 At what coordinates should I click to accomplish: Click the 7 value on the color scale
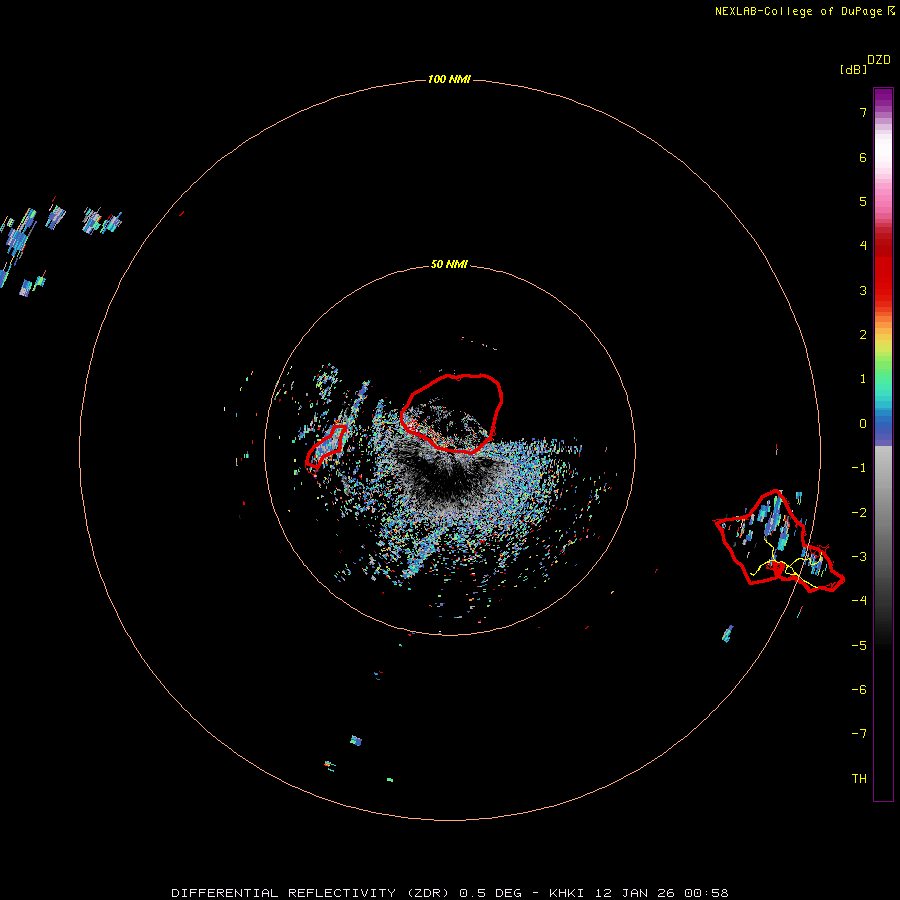(863, 112)
